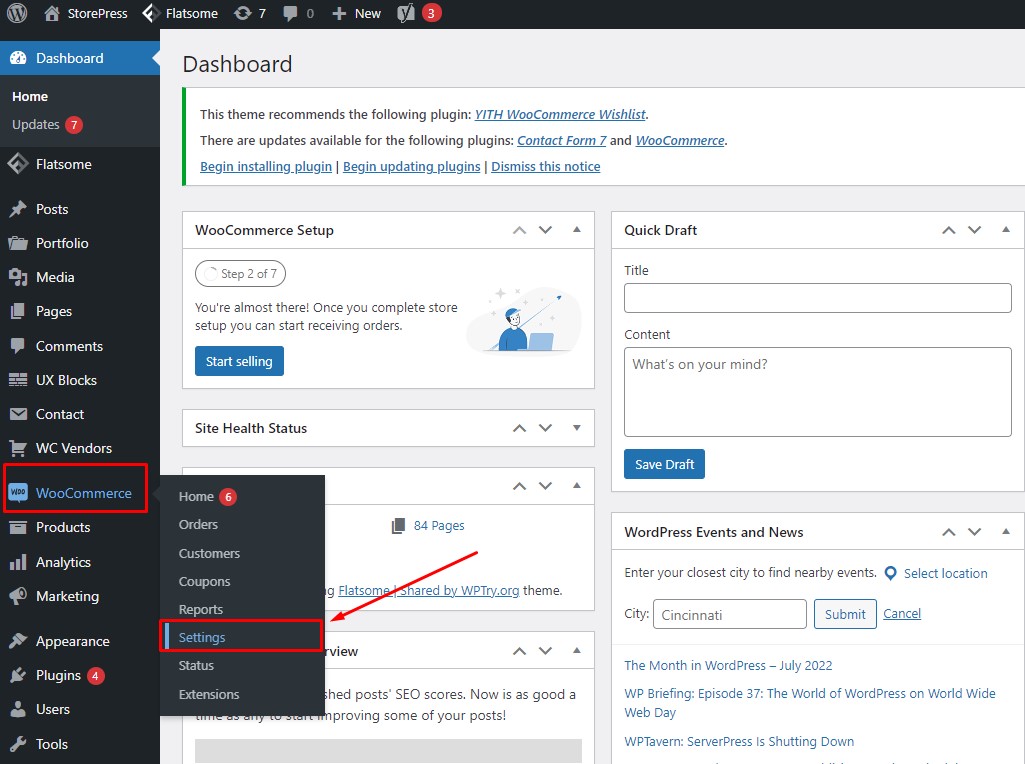Click the WordPress logo in the admin bar
Viewport: 1025px width, 764px height.
(x=17, y=13)
